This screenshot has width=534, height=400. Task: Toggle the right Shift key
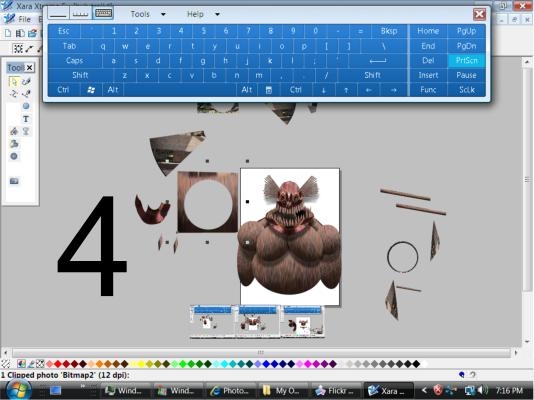(372, 75)
